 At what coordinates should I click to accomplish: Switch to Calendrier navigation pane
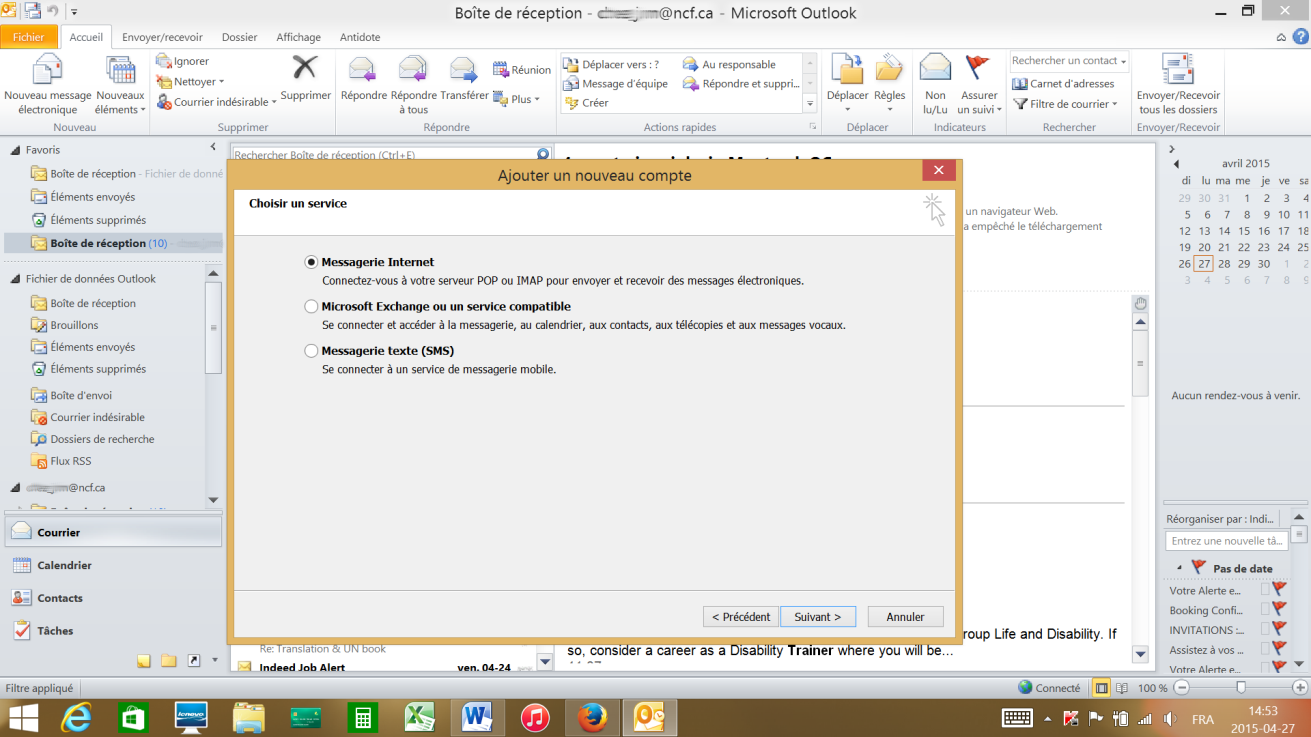click(x=112, y=565)
